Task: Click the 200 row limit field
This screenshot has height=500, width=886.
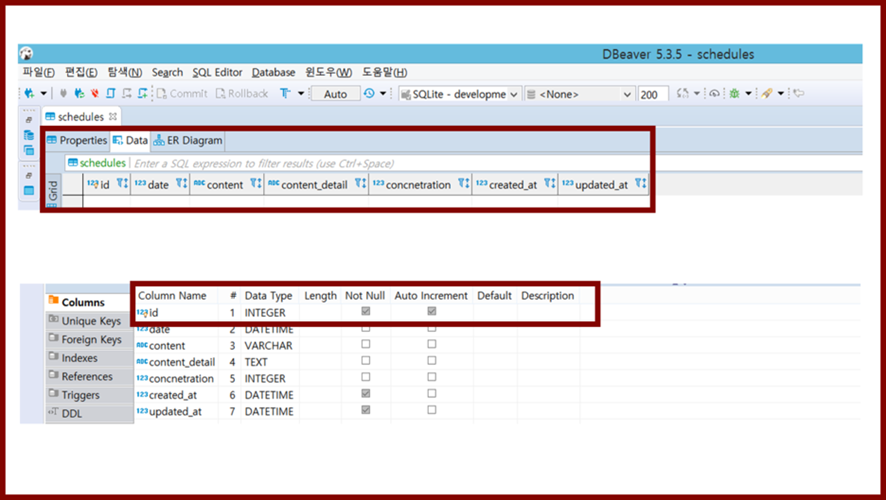Action: tap(653, 94)
